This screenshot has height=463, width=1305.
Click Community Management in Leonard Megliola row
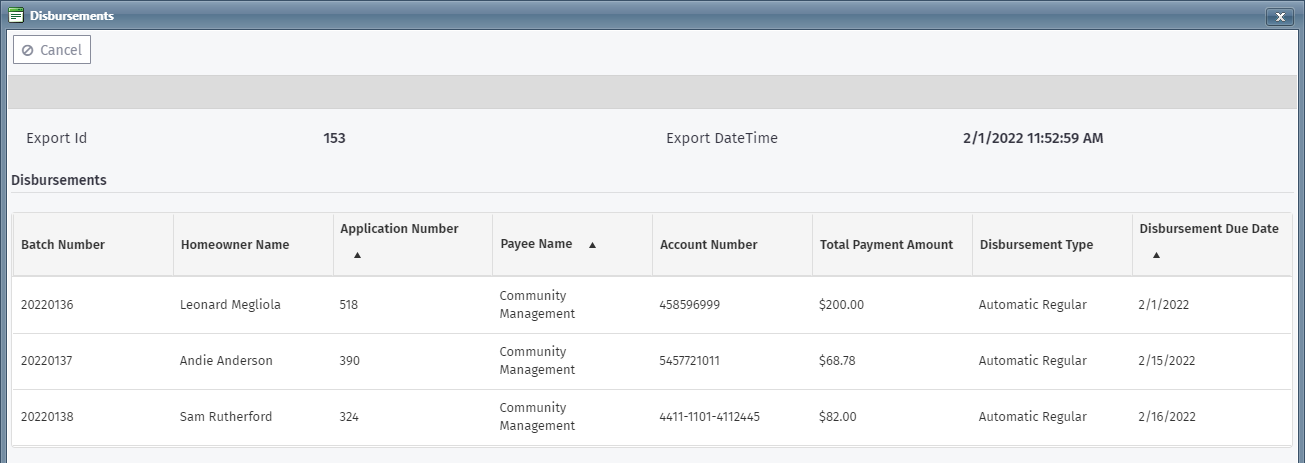click(537, 305)
